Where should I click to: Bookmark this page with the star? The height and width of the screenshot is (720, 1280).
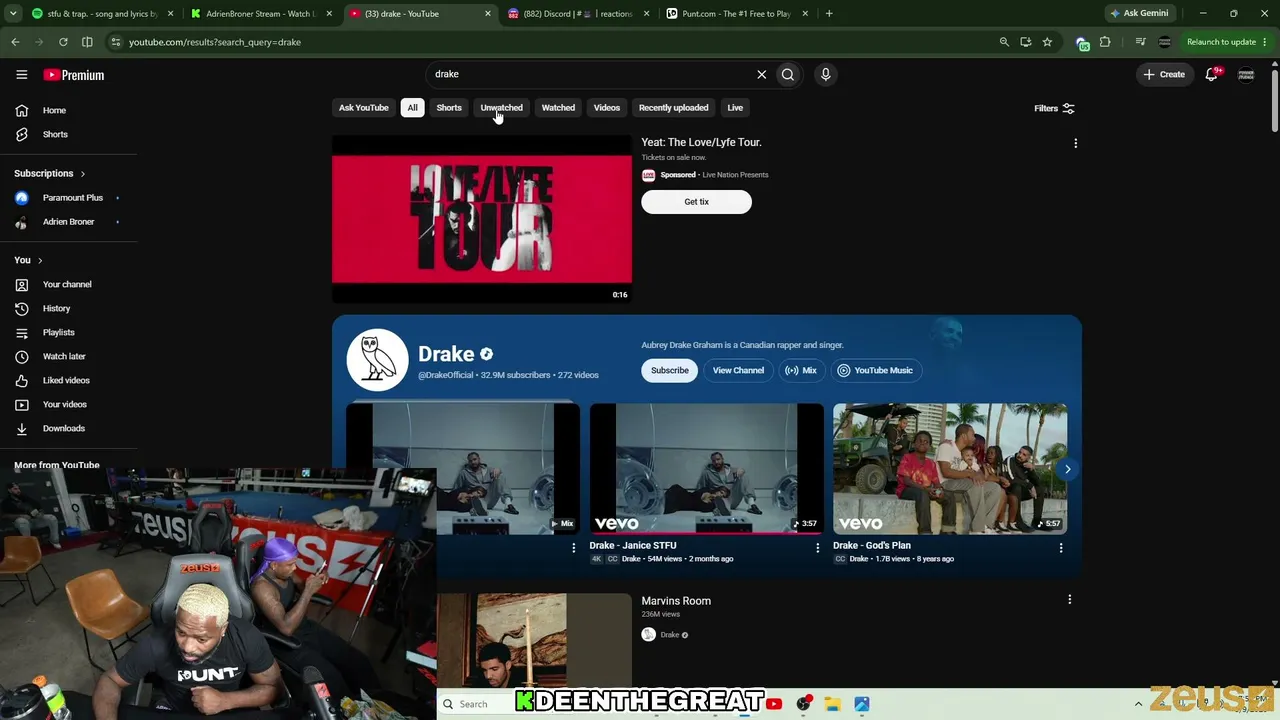(1047, 42)
